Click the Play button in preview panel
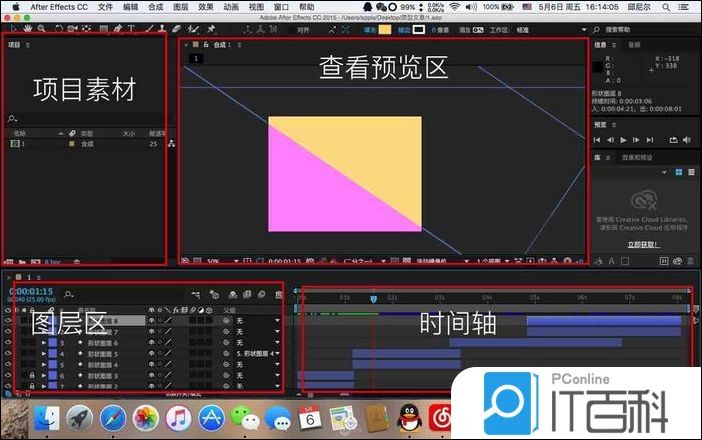 (624, 140)
